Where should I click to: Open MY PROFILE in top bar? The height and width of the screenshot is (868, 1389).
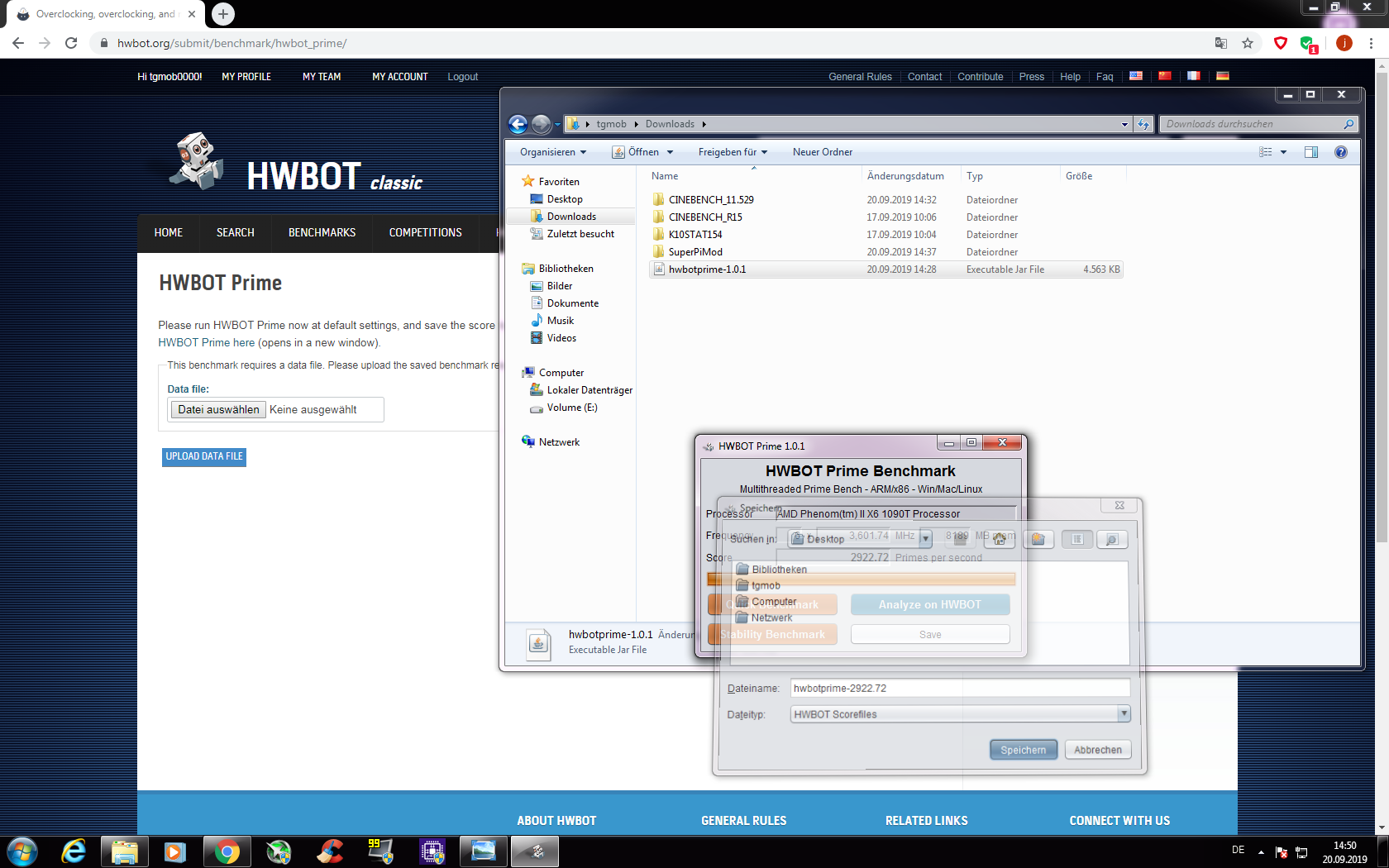pos(246,77)
